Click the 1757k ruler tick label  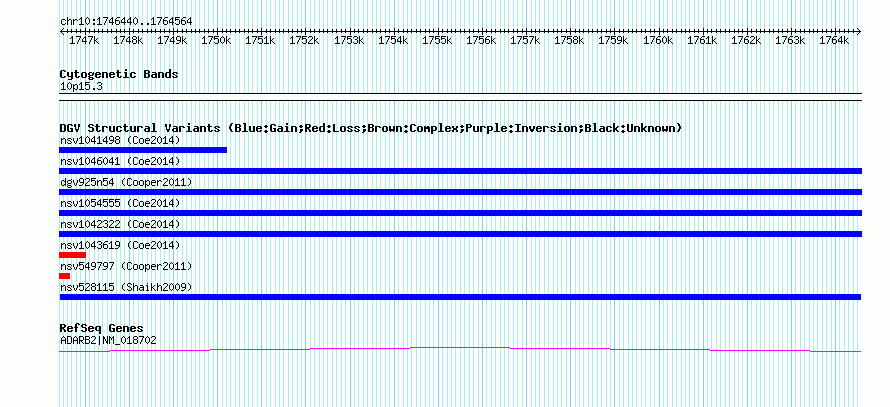[x=526, y=40]
